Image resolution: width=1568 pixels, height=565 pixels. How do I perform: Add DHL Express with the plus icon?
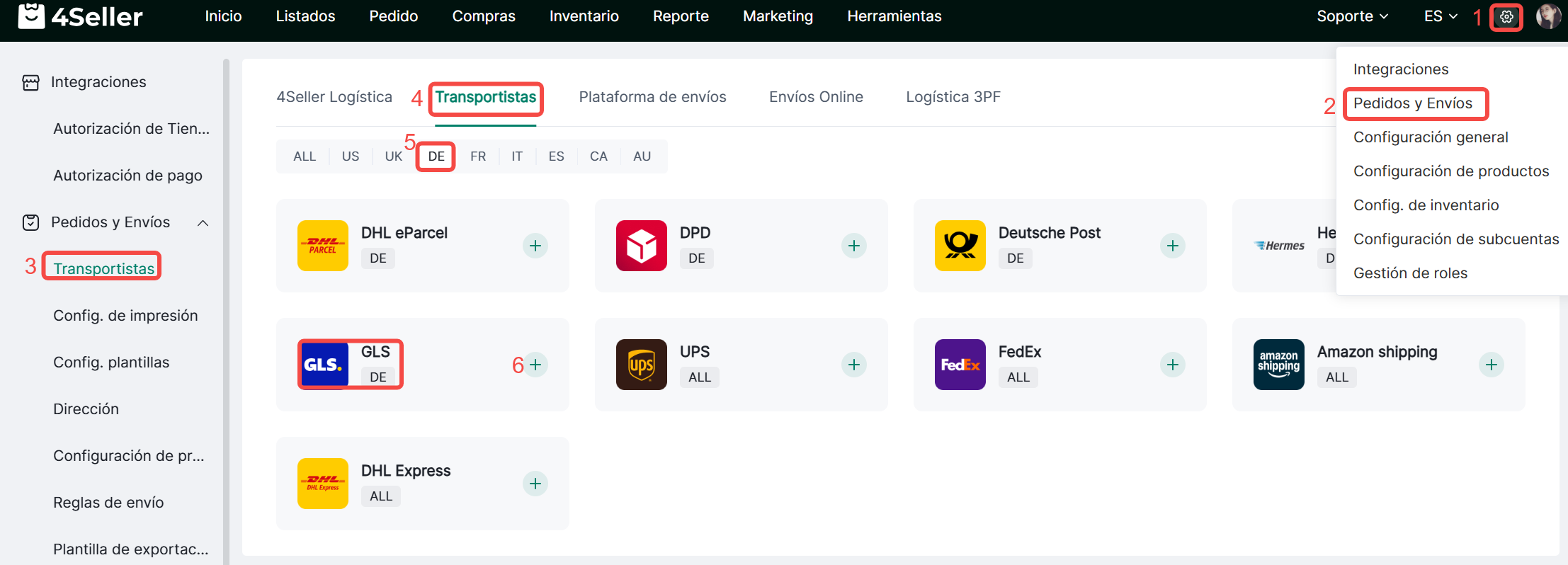click(535, 484)
